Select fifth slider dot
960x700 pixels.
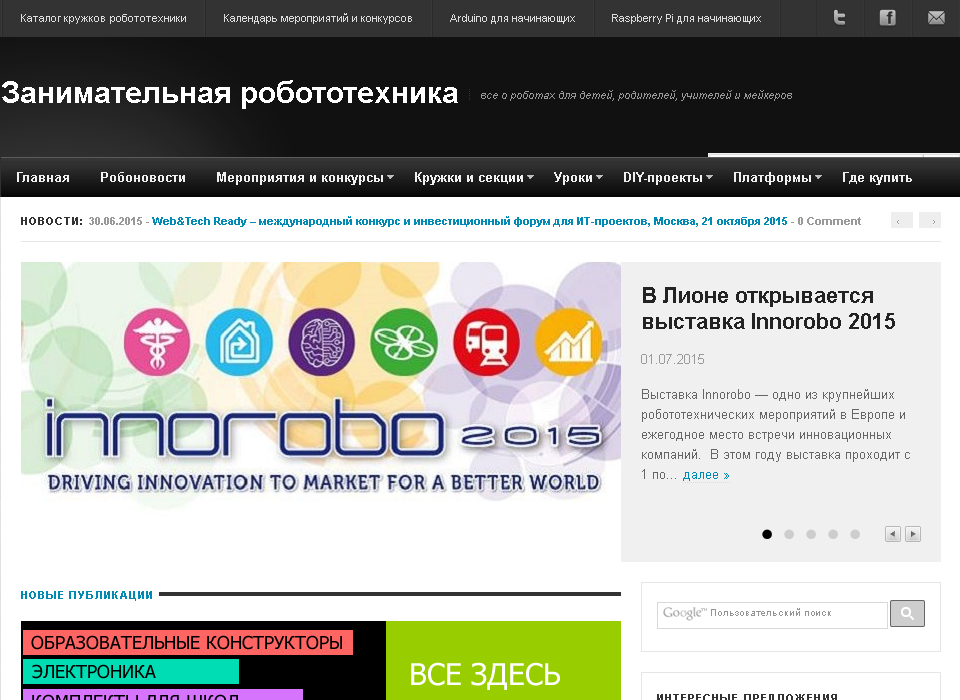(x=855, y=534)
